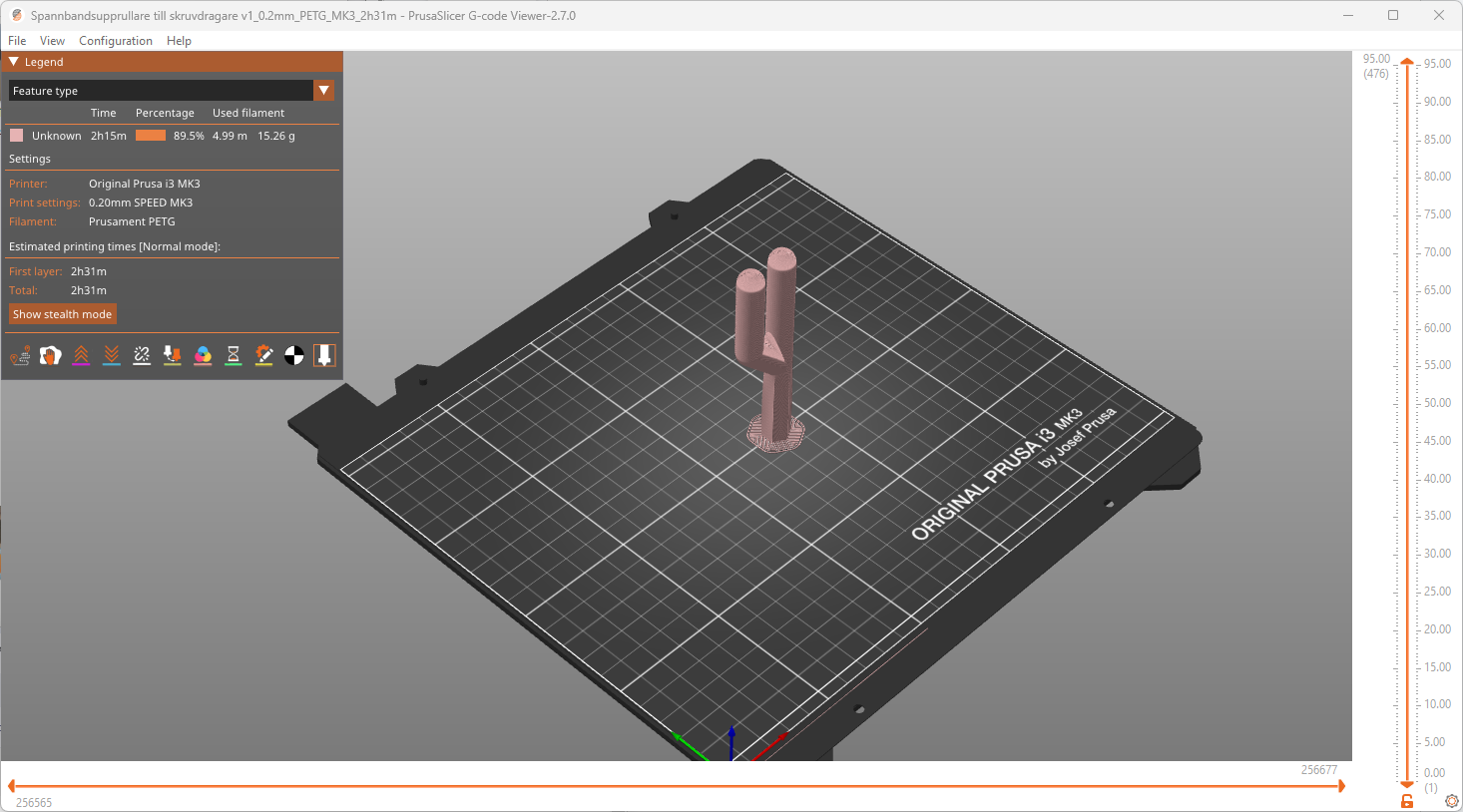Show retractions with upward chevrons icon

[81, 355]
